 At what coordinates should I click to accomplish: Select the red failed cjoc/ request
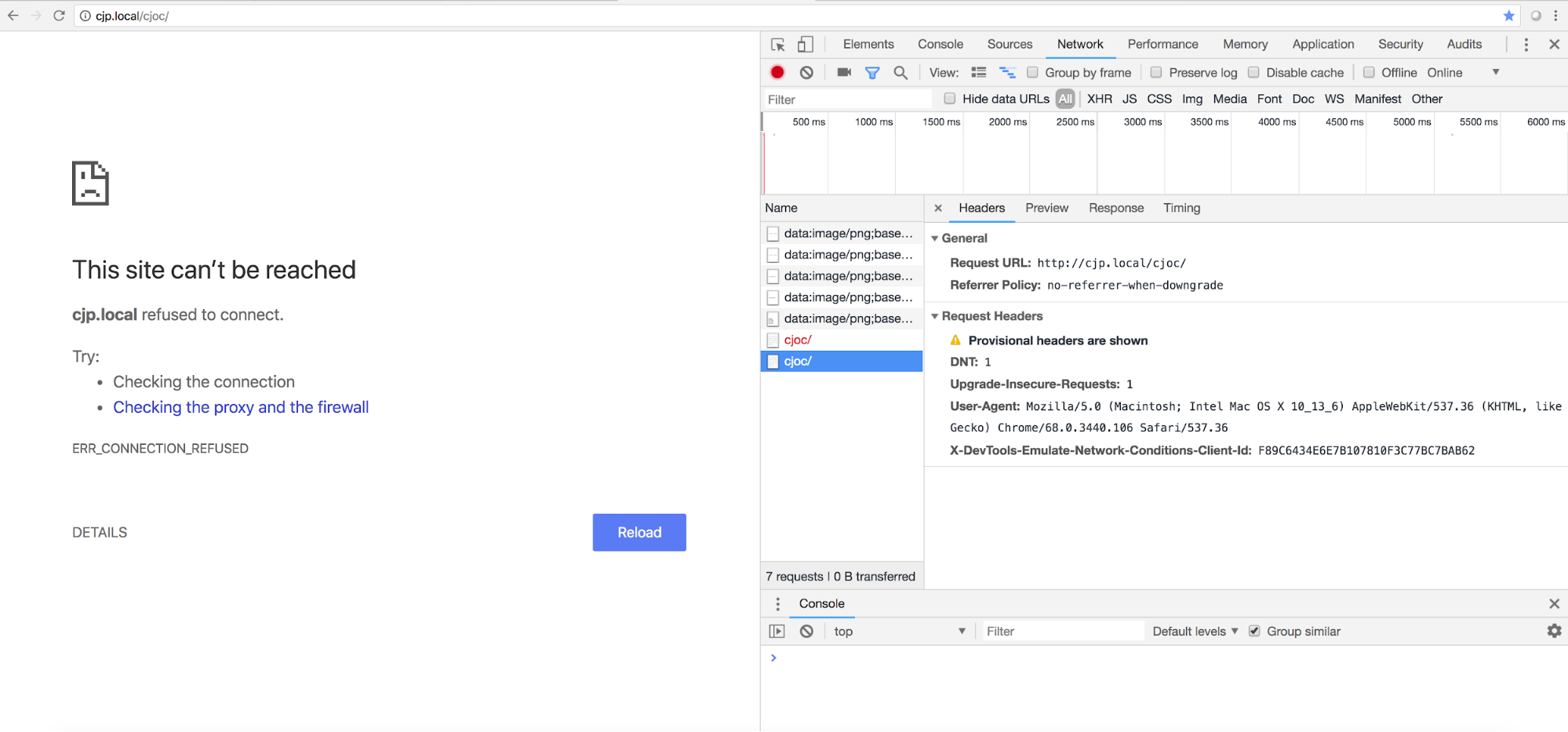842,340
